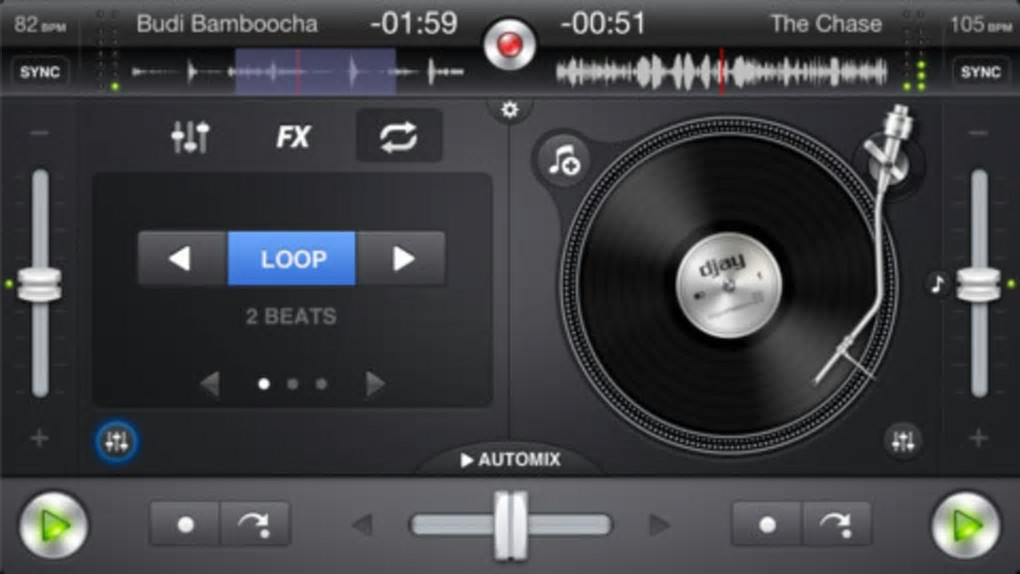Toggle the blue LOOP button
The image size is (1020, 574).
(291, 258)
